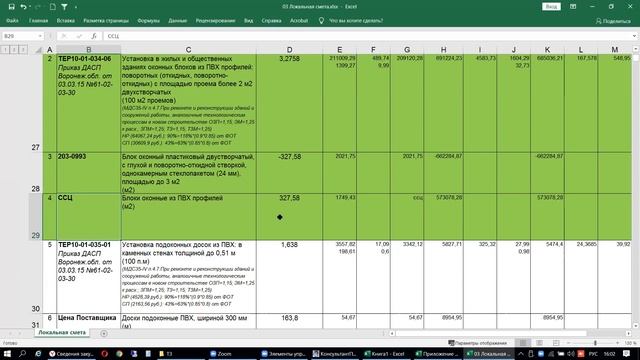This screenshot has height=360, width=640.
Task: Save the workbook from quick access toolbar
Action: click(11, 7)
